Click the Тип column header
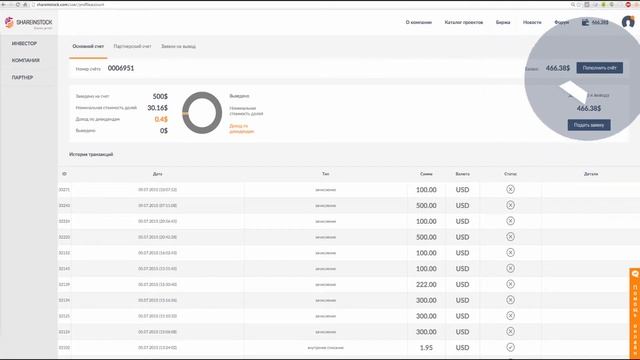640x360 pixels. (325, 174)
